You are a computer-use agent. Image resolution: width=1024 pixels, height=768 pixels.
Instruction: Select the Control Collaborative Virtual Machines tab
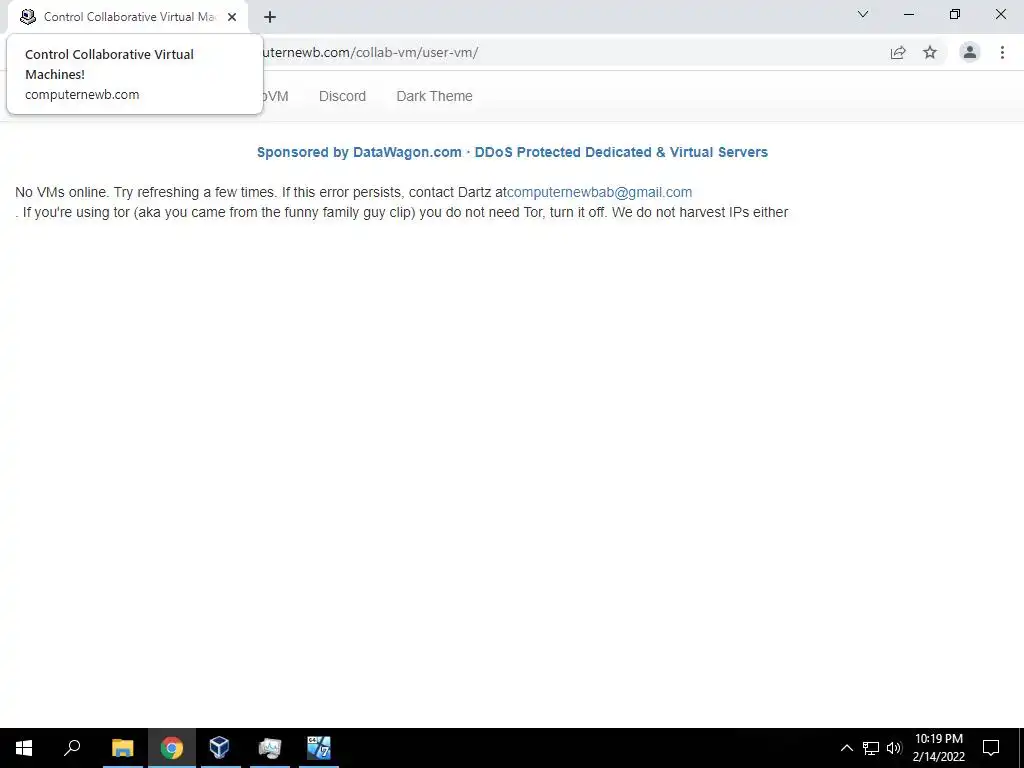point(128,17)
